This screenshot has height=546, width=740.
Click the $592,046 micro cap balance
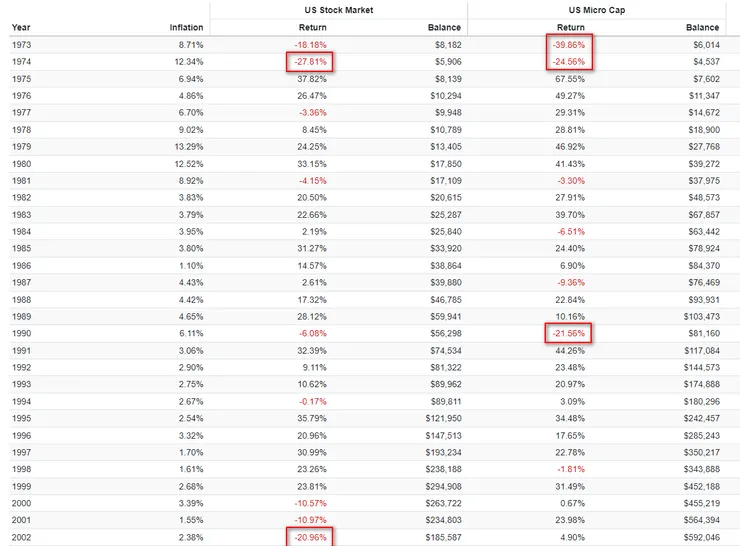(x=699, y=537)
